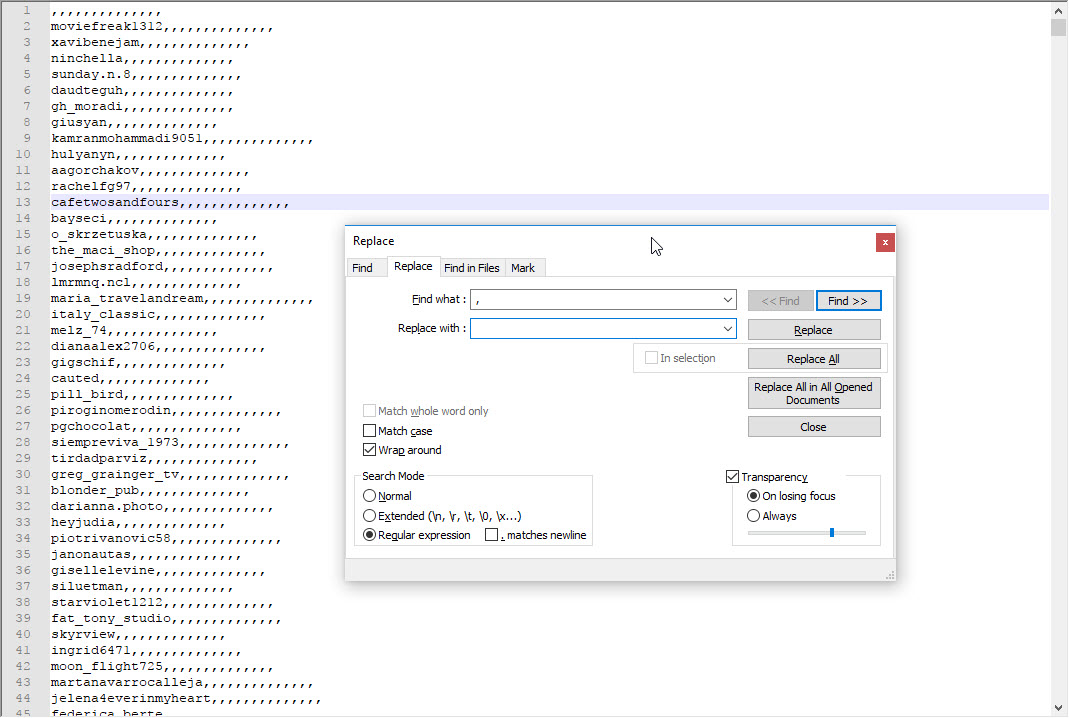Click the editor scrollbar up arrow
1069x718 pixels.
pyautogui.click(x=1059, y=10)
